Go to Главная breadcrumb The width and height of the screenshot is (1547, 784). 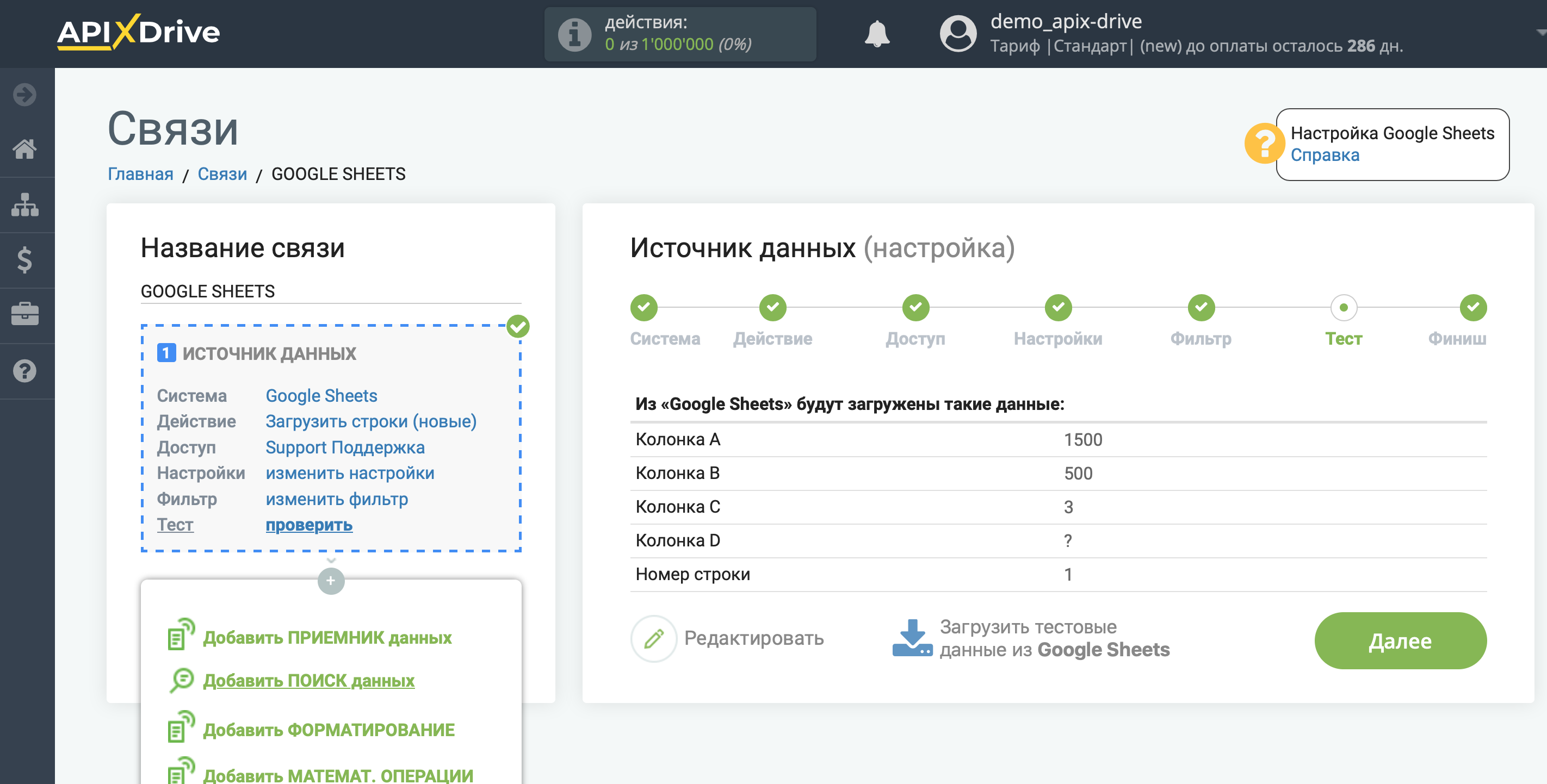140,174
